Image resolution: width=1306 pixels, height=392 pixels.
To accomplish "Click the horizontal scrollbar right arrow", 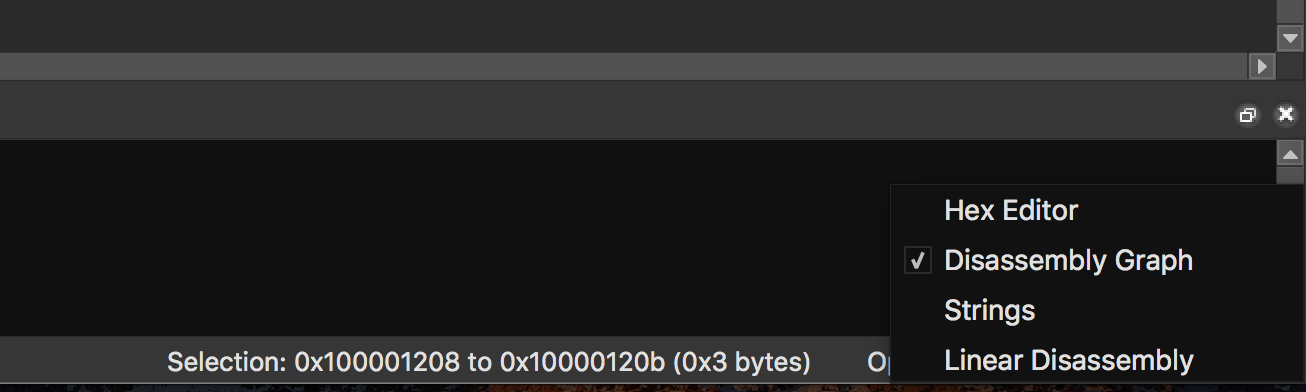I will (x=1262, y=66).
